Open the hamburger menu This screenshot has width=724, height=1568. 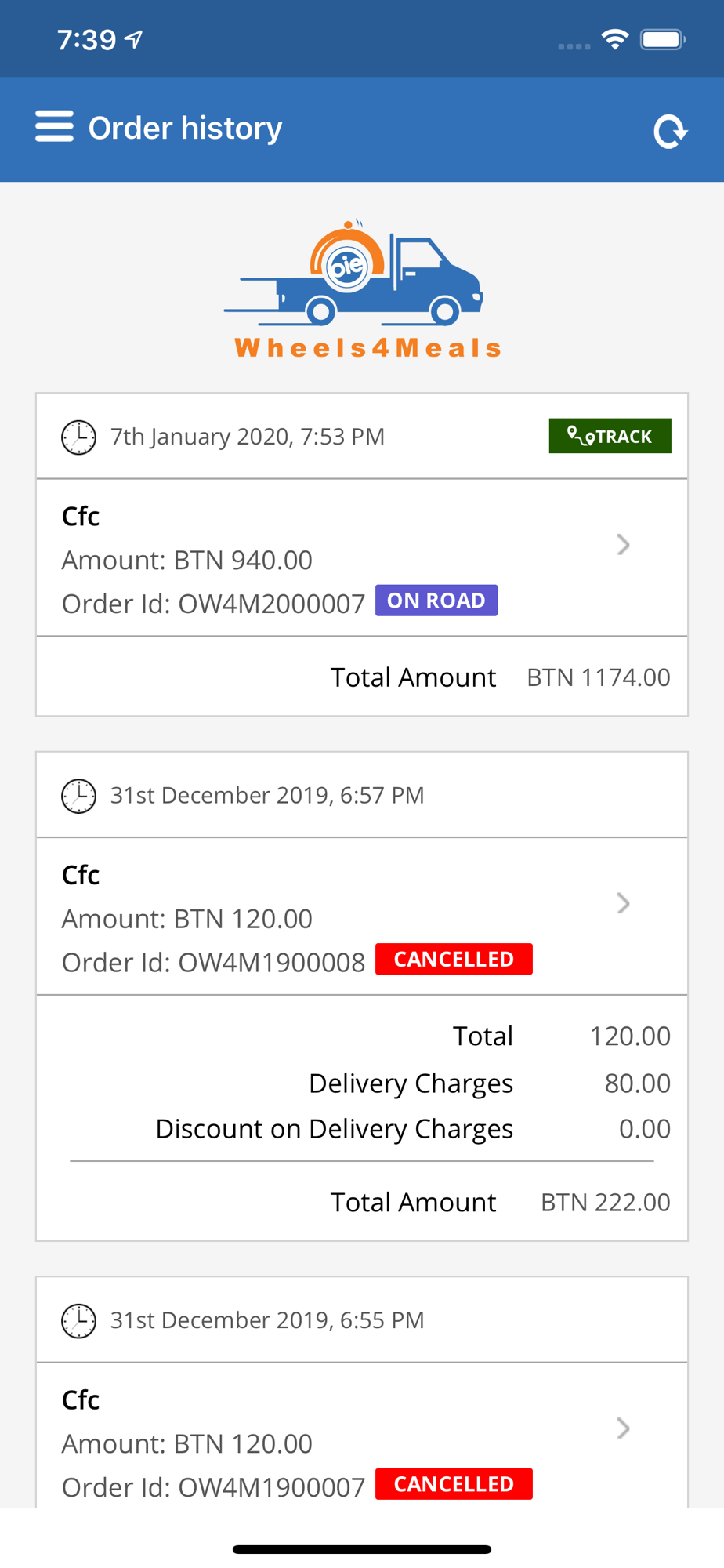point(54,127)
